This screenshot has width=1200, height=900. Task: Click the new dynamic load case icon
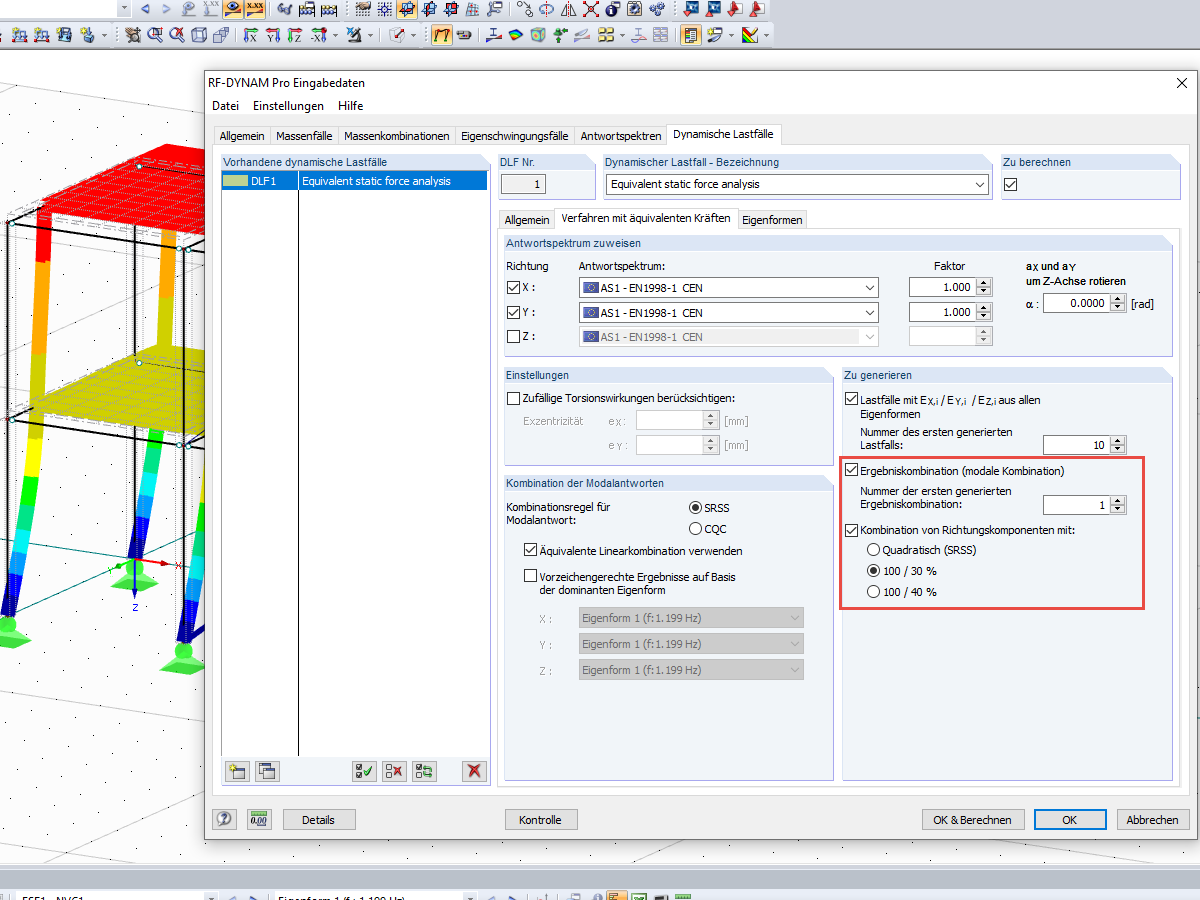(x=237, y=771)
